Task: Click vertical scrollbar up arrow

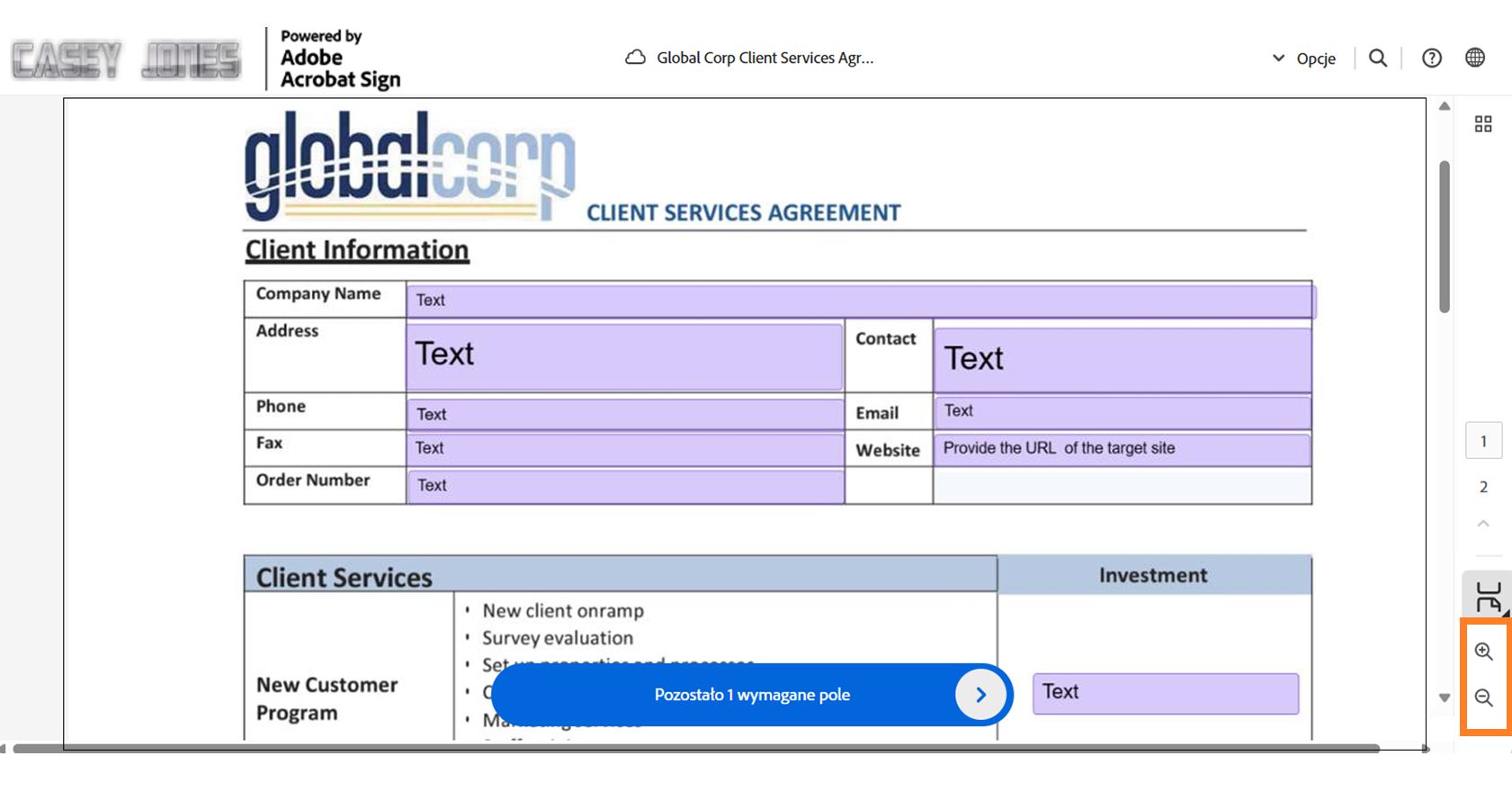Action: pyautogui.click(x=1445, y=106)
